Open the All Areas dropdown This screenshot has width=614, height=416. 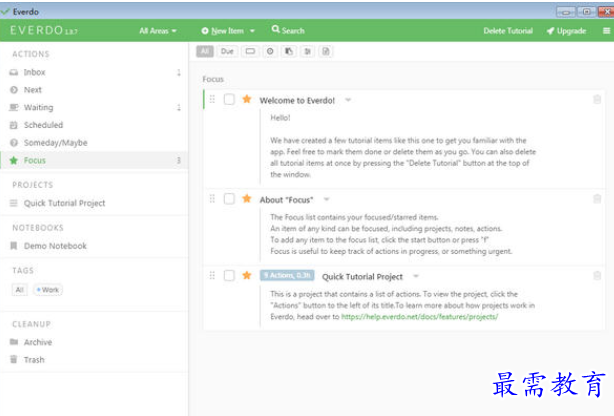158,31
